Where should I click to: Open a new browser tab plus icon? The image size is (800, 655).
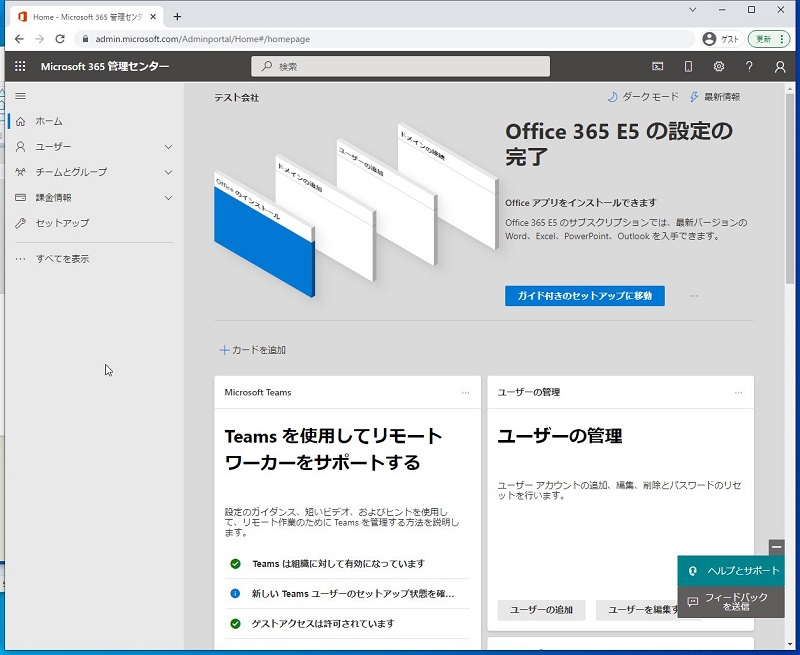[177, 17]
